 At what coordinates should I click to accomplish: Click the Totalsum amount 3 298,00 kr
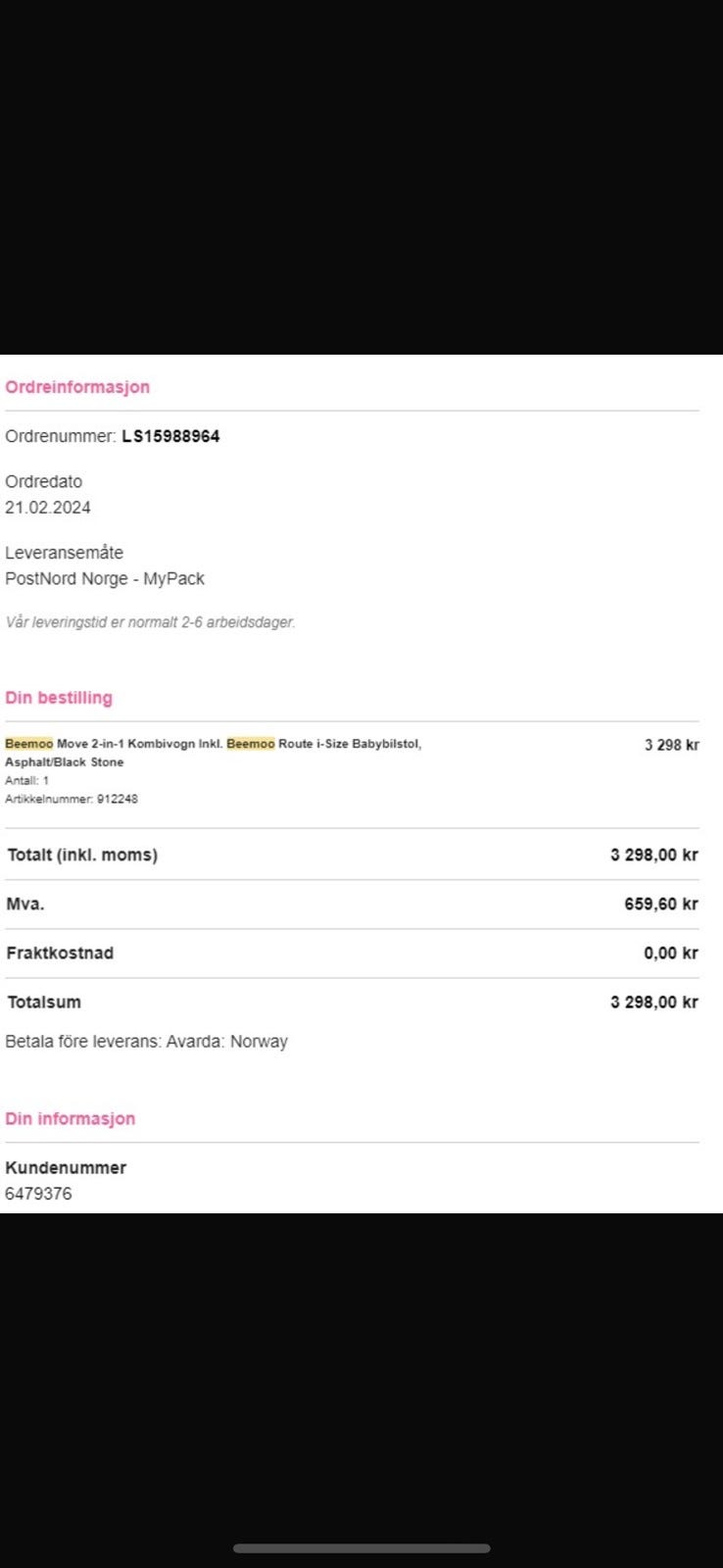pyautogui.click(x=654, y=1002)
